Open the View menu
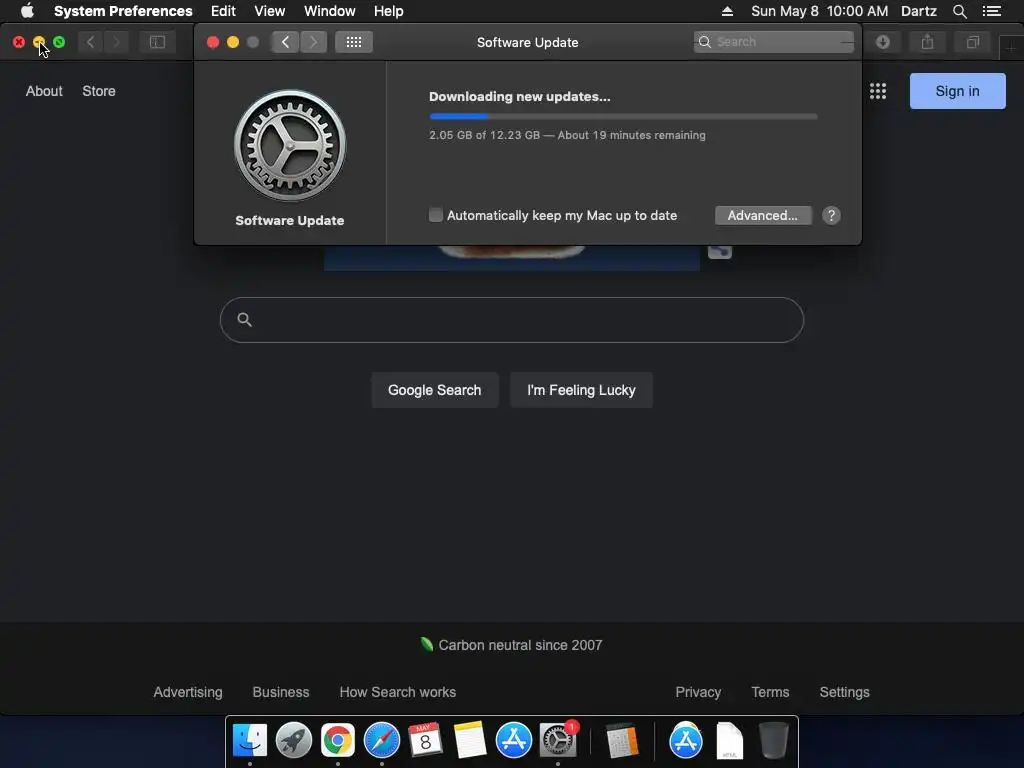 click(x=269, y=11)
